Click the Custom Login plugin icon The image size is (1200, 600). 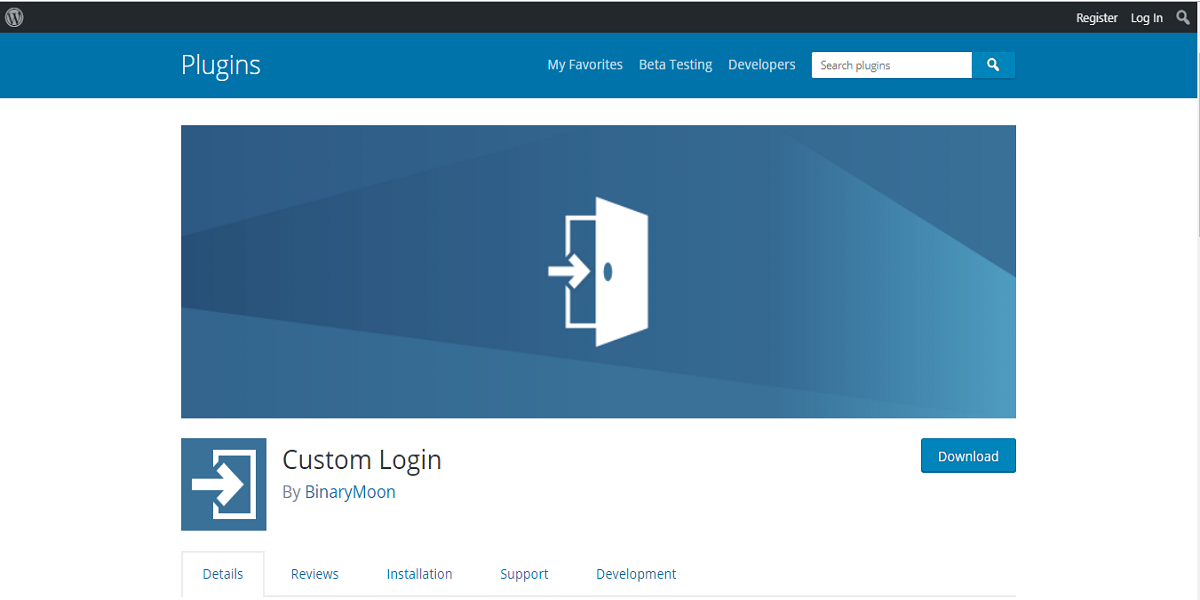point(224,484)
